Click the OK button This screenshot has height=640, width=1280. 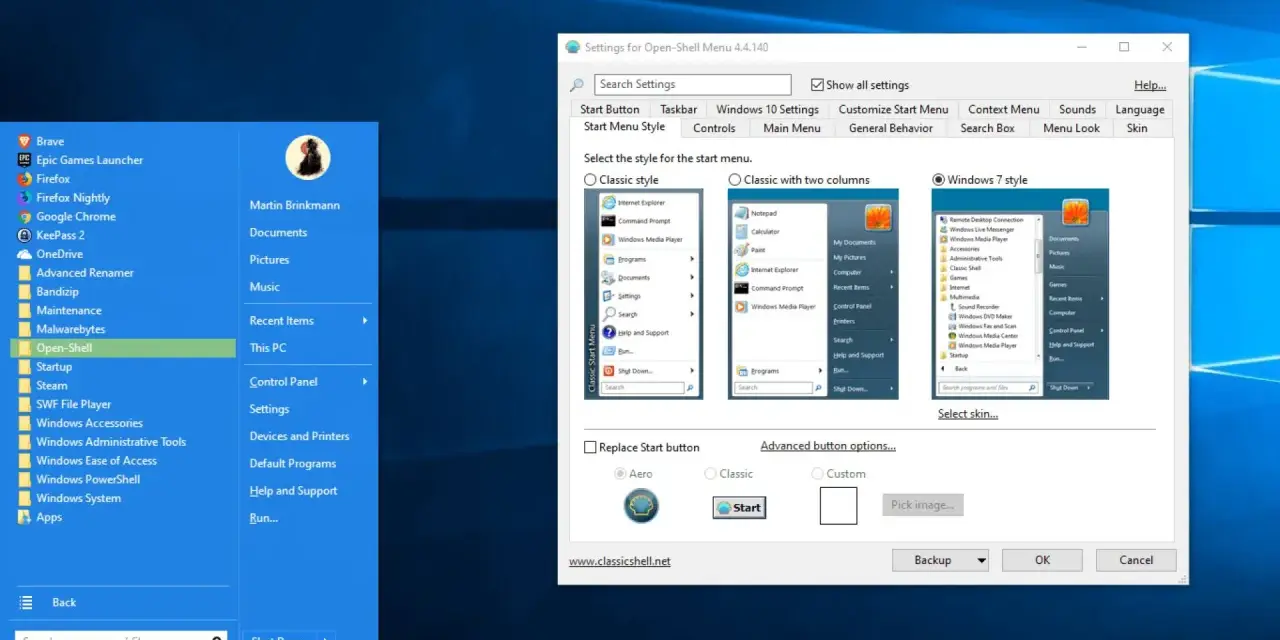(1042, 560)
